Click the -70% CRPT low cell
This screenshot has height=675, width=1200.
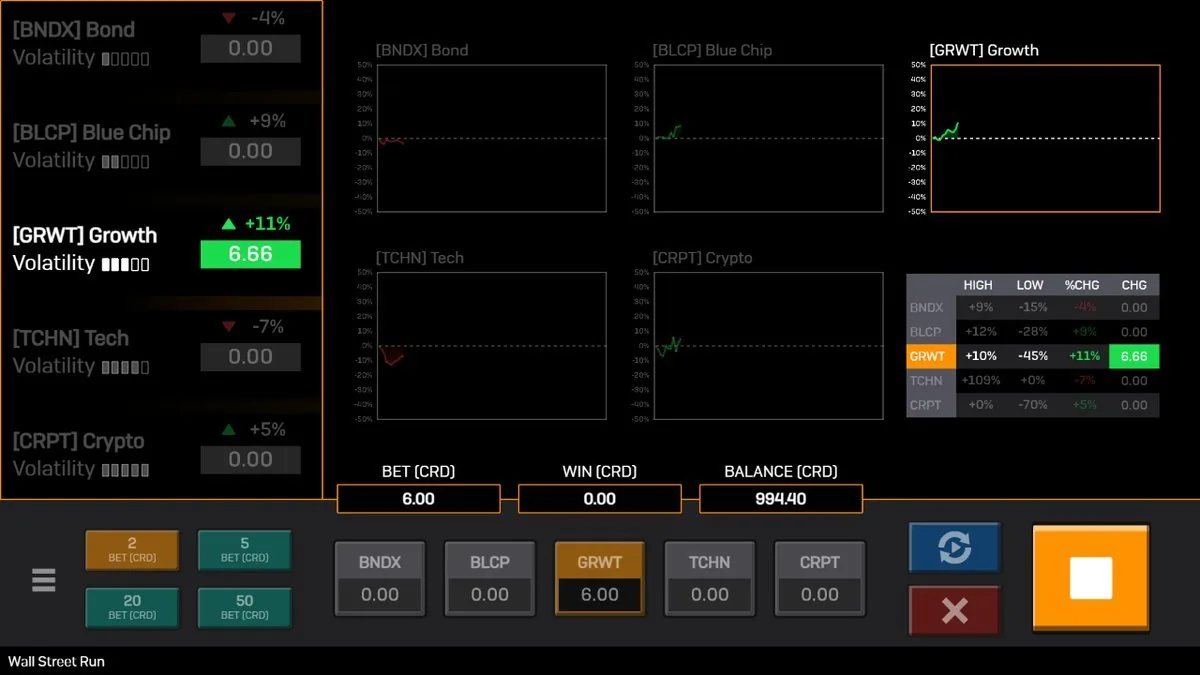tap(1031, 405)
